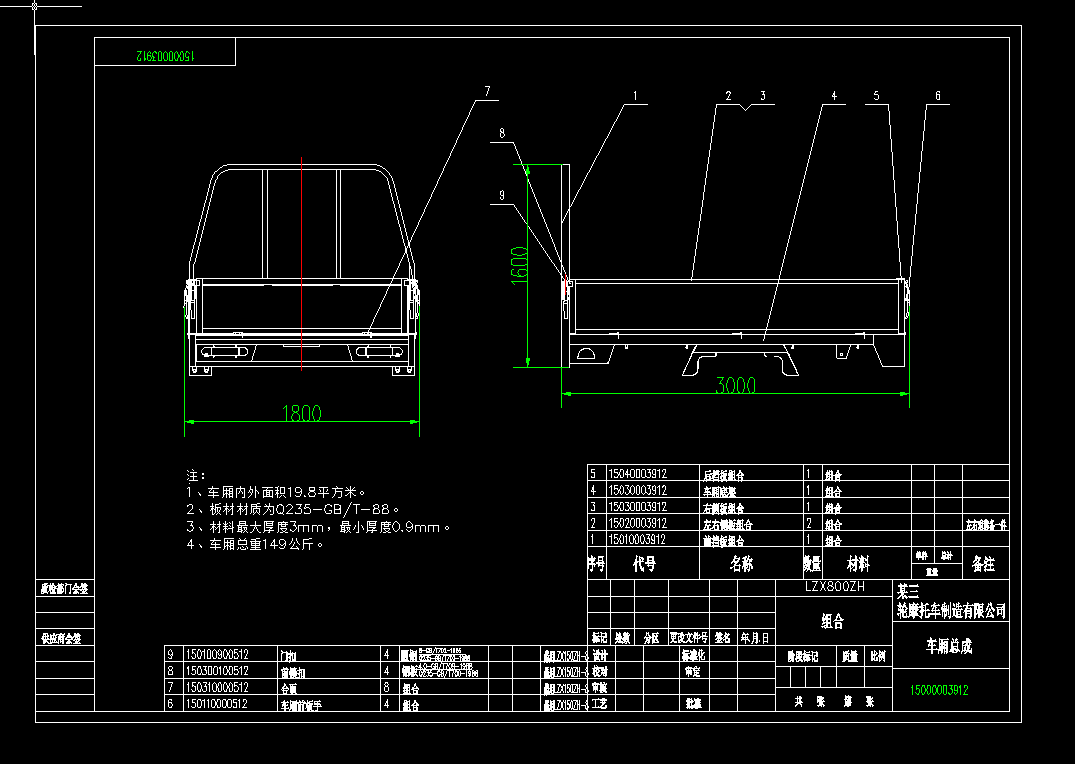
Task: Select the '注:' notes heading
Action: [196, 475]
